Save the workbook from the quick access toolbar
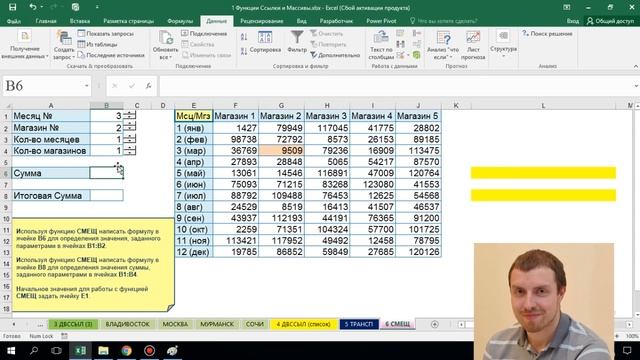Screen dimensions: 640x360 coord(13,7)
